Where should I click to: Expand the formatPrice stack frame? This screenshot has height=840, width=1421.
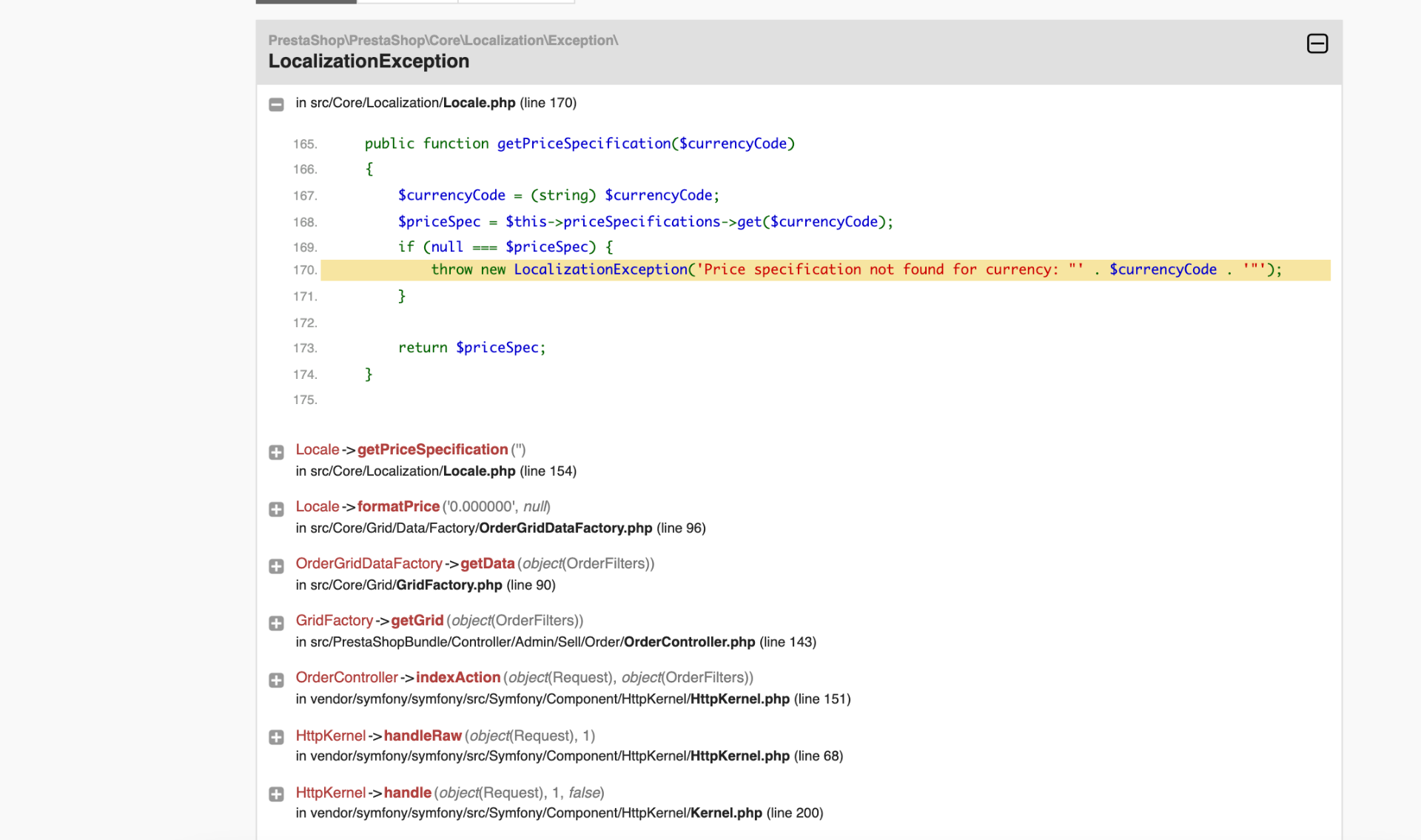(x=276, y=509)
